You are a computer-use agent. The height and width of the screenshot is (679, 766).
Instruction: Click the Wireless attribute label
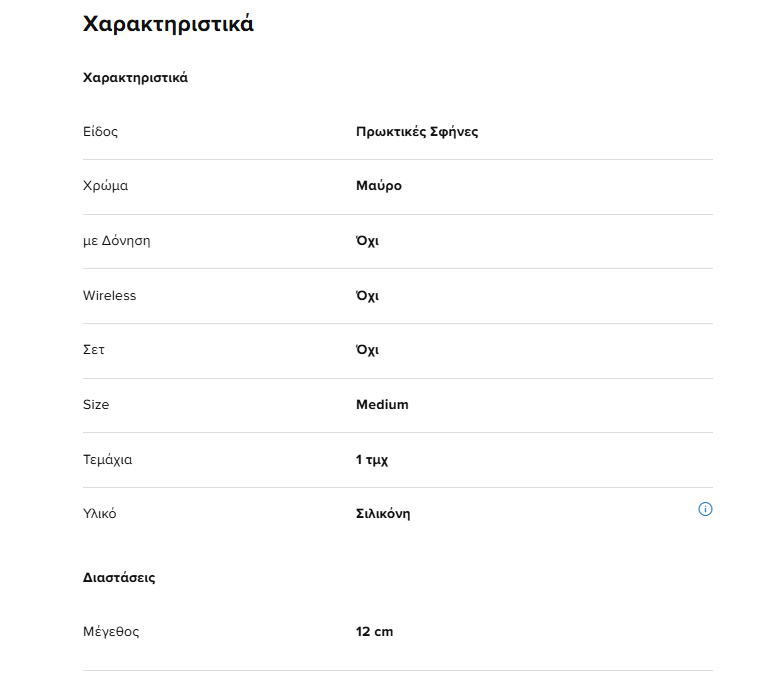(109, 296)
